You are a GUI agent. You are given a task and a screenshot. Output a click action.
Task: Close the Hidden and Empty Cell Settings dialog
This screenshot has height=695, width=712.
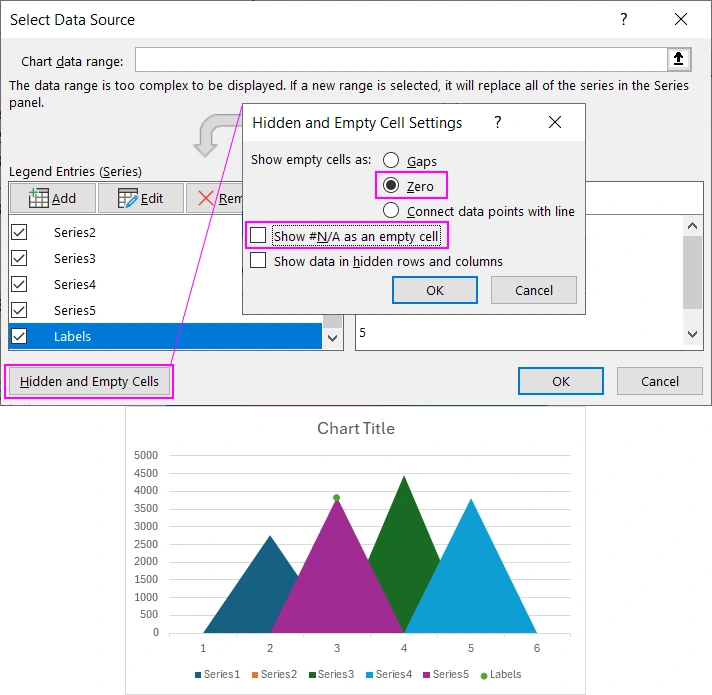point(556,122)
